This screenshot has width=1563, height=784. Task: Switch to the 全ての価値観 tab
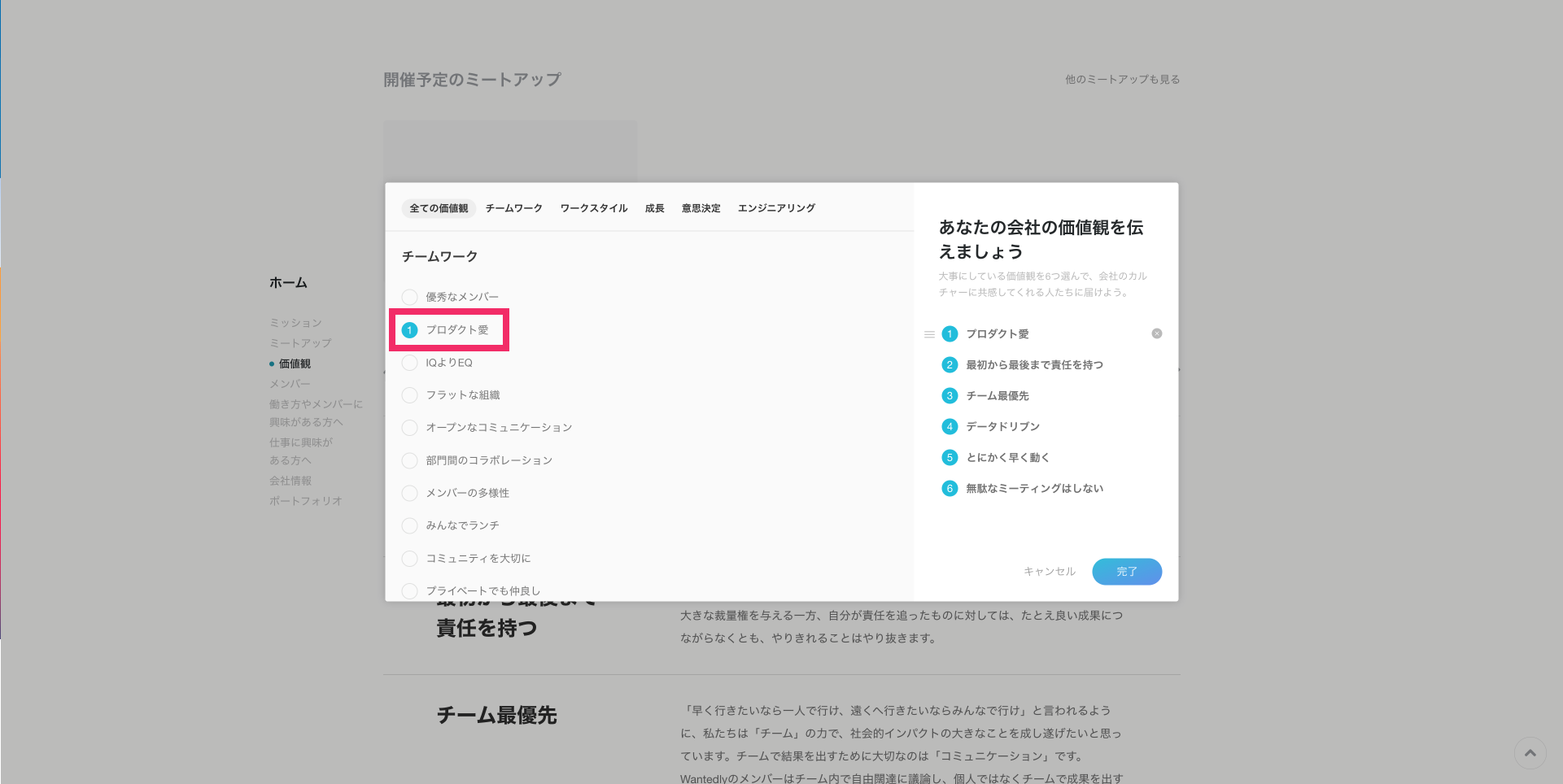[439, 208]
